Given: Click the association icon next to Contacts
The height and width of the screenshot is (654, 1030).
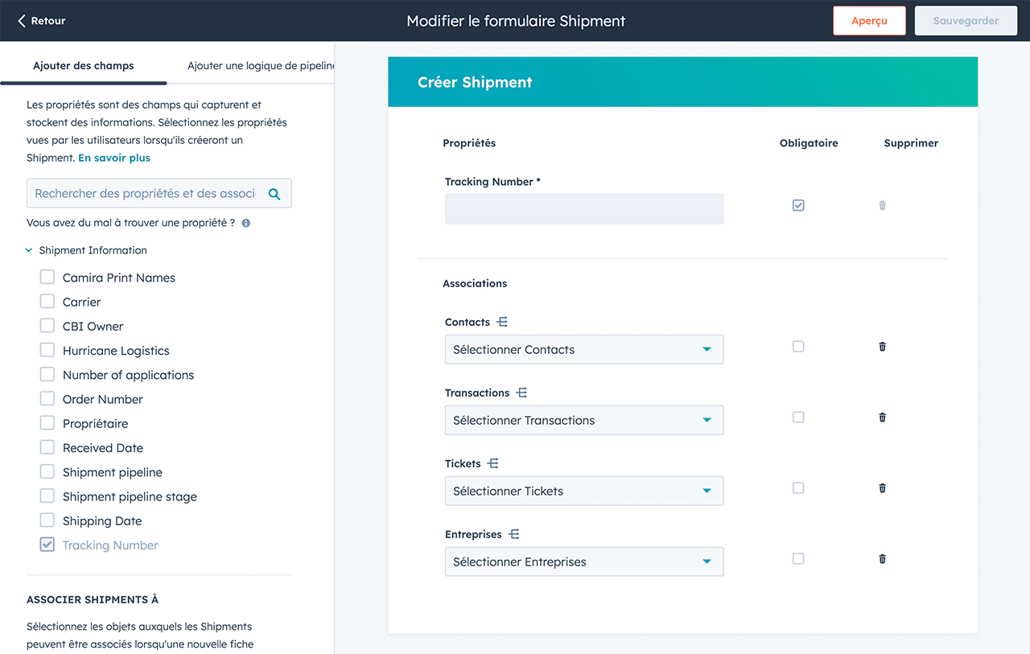Looking at the screenshot, I should click(x=502, y=322).
